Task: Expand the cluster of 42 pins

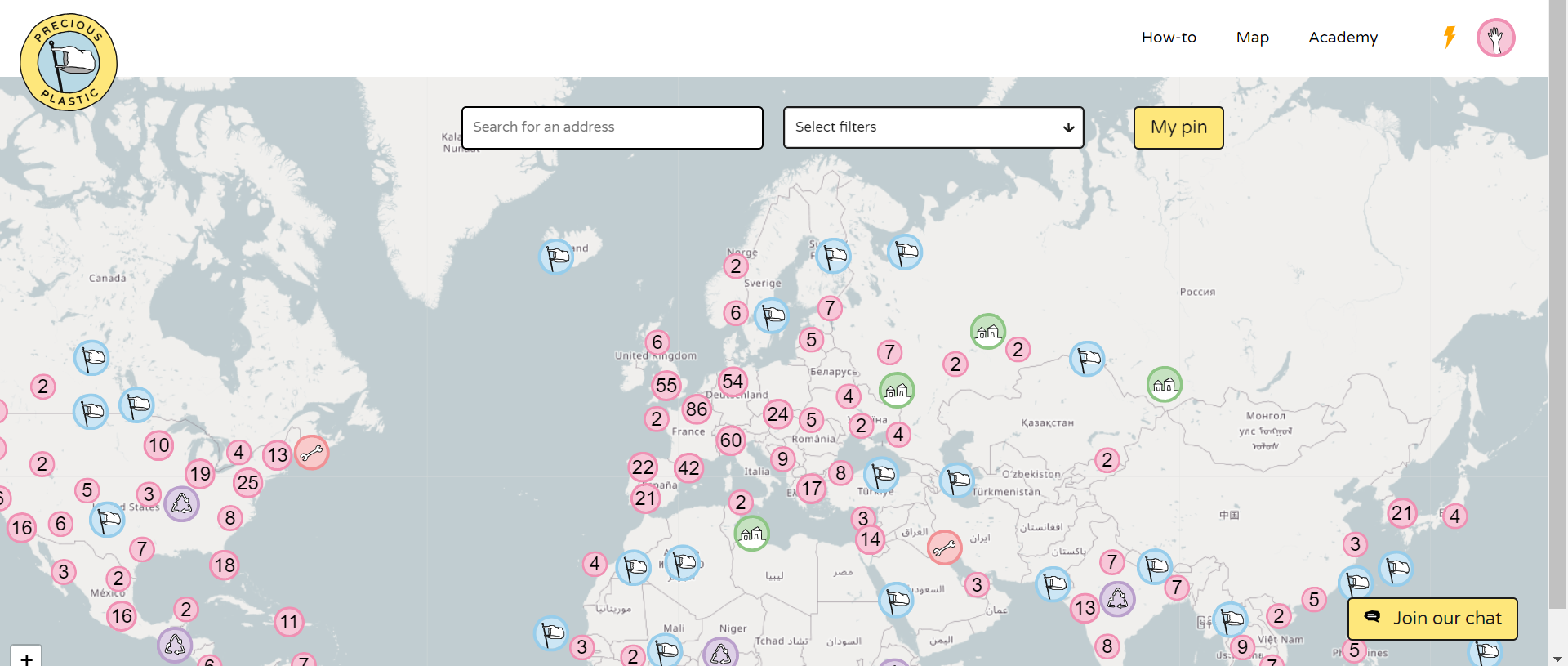Action: (x=688, y=468)
